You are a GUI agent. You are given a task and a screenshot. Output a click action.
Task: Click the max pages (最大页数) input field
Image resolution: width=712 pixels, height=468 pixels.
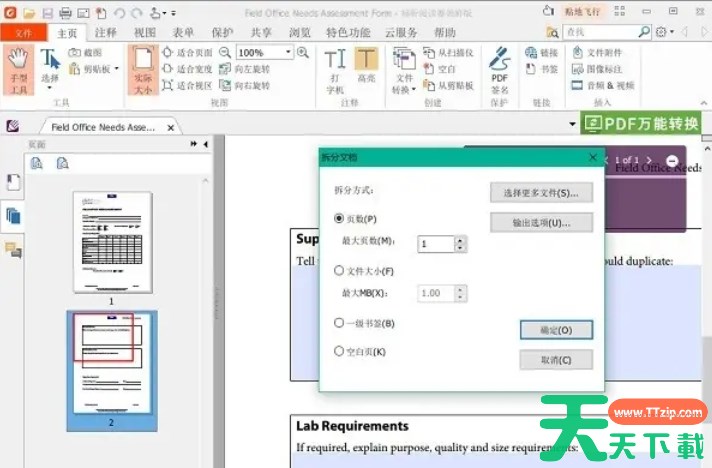coord(436,244)
